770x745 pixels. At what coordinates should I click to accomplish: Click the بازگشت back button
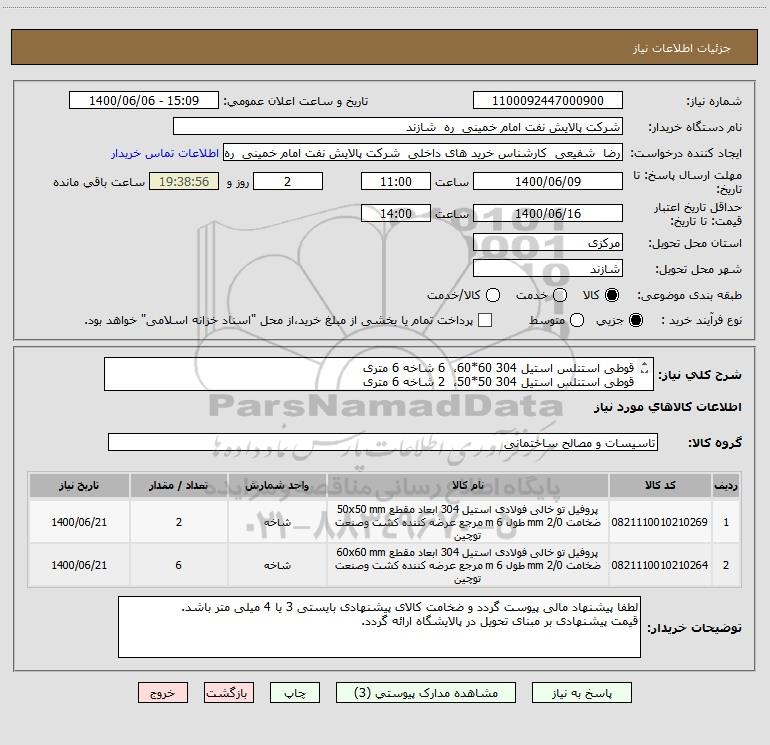229,692
